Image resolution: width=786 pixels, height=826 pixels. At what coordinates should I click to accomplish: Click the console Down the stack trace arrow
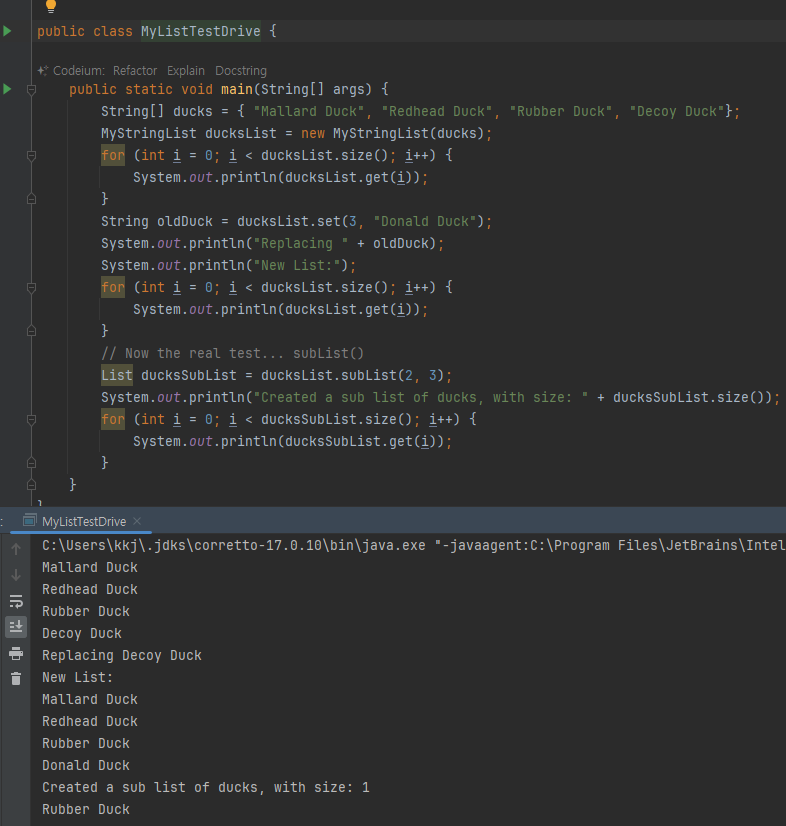tap(16, 575)
